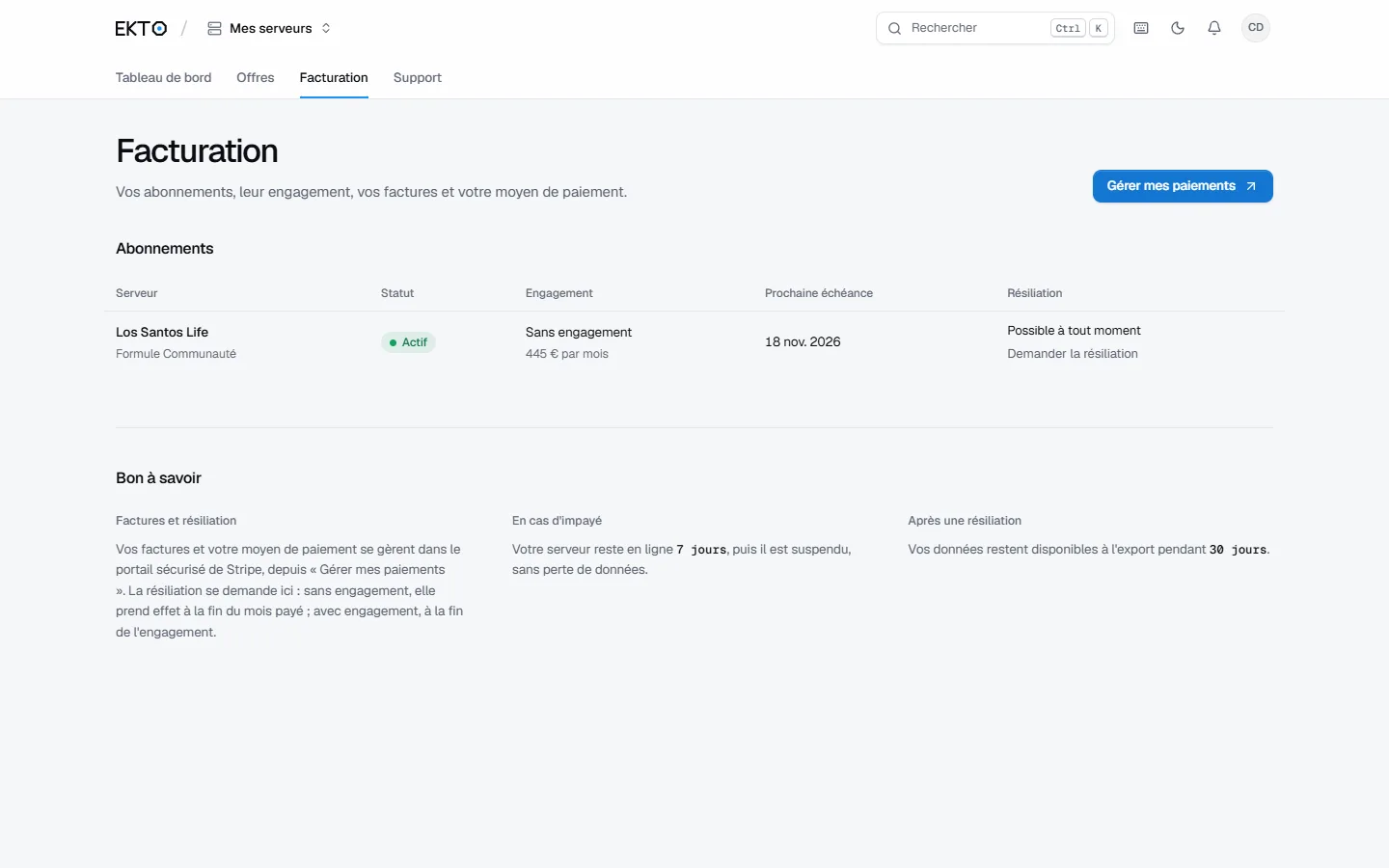1389x868 pixels.
Task: Click the Serveur column header
Action: coord(136,293)
